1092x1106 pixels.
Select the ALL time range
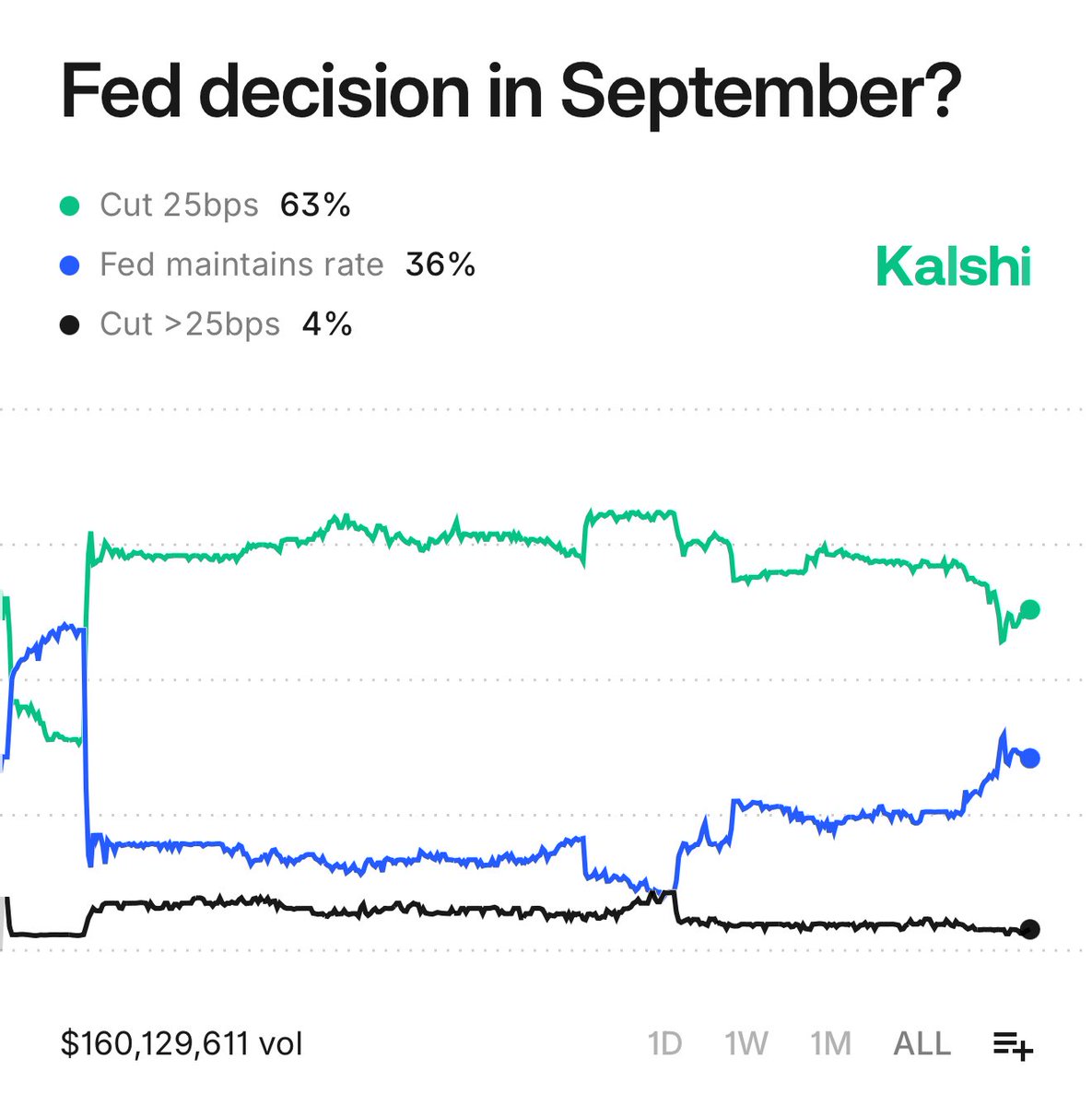click(x=921, y=1042)
